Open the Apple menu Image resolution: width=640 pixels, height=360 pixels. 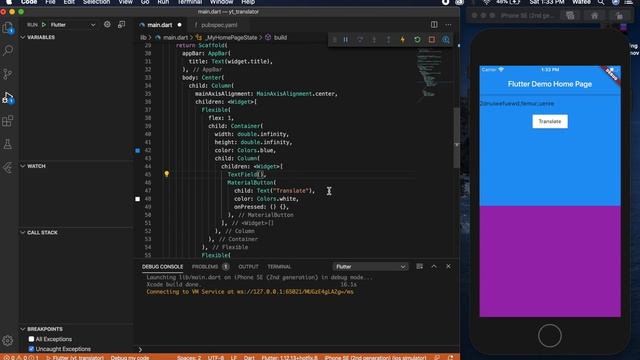[9, 2]
